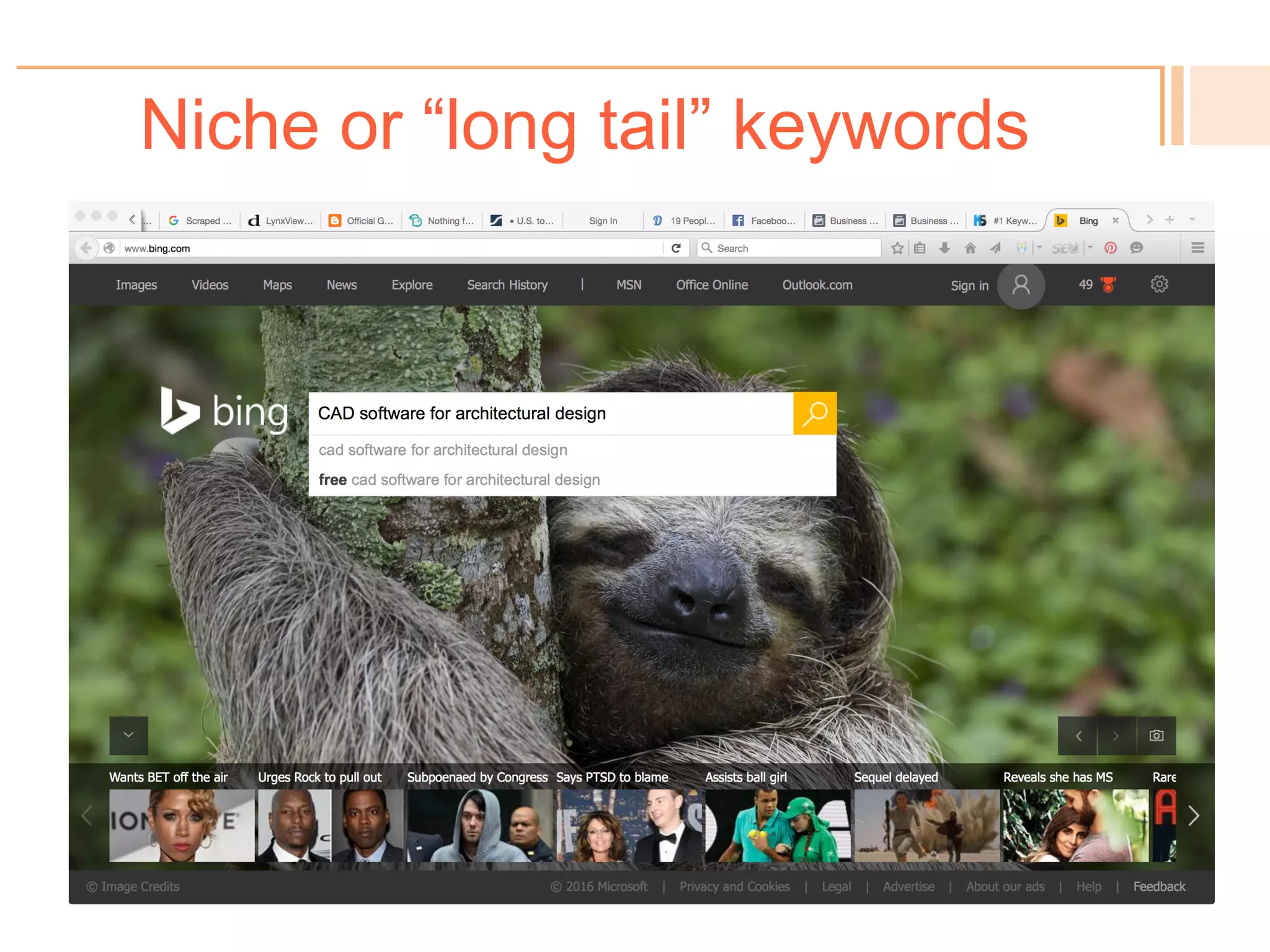Open Privacy and Cookies footer link
The width and height of the screenshot is (1270, 952).
click(x=734, y=887)
